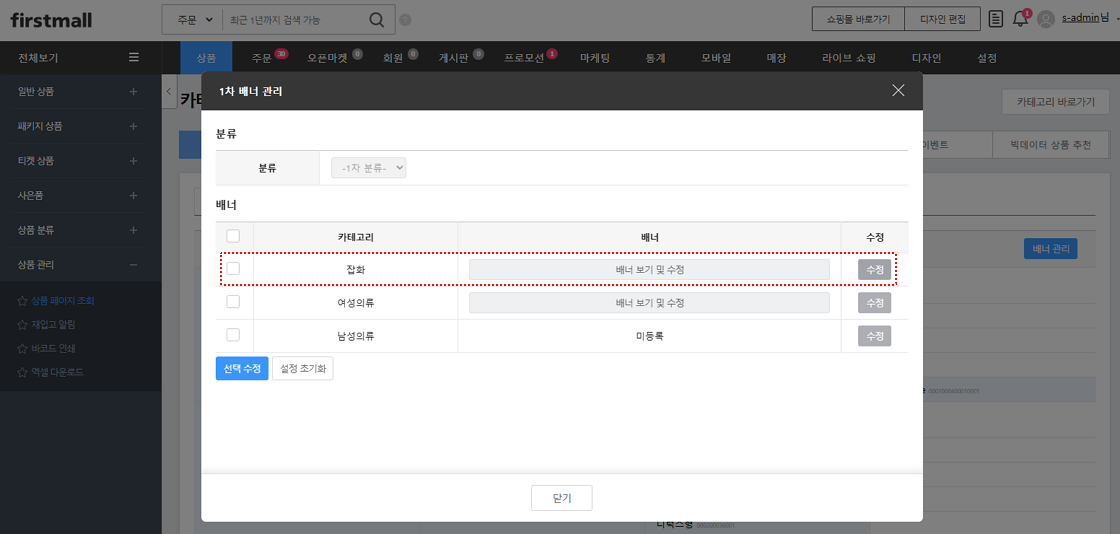Check the select-all header checkbox
The height and width of the screenshot is (534, 1120).
pos(234,236)
